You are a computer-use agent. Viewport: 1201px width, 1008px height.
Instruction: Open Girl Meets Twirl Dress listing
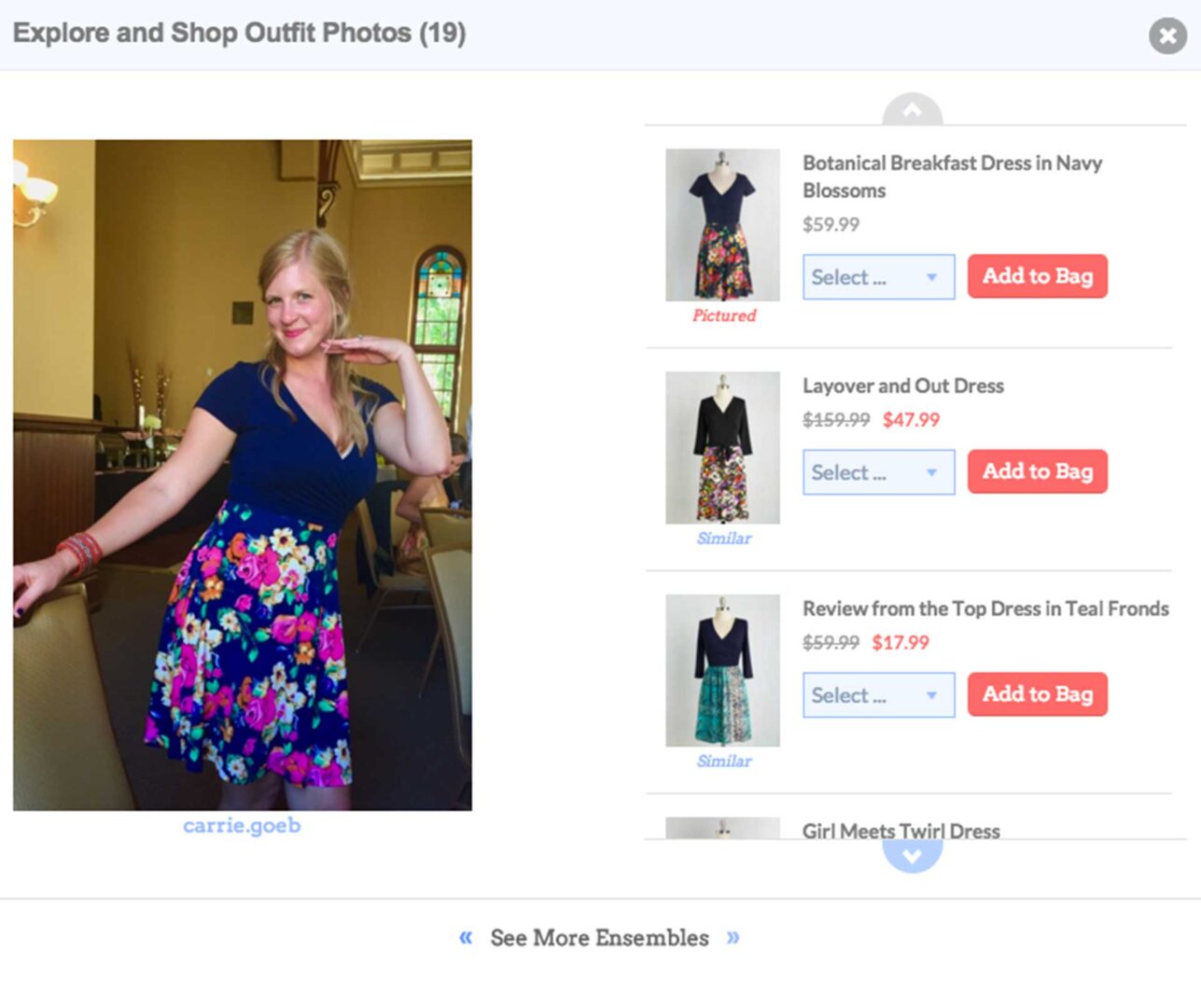pyautogui.click(x=901, y=831)
